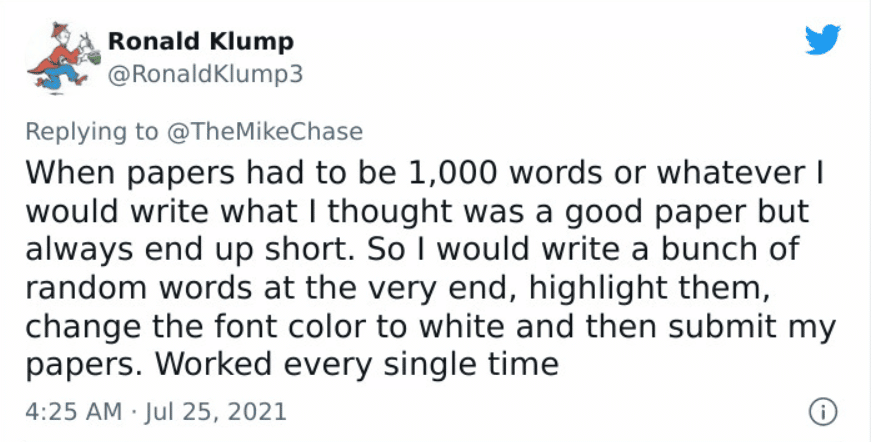Screen dimensions: 871x442
Task: Click the phrase 'random words' in tweet
Action: click(x=139, y=288)
